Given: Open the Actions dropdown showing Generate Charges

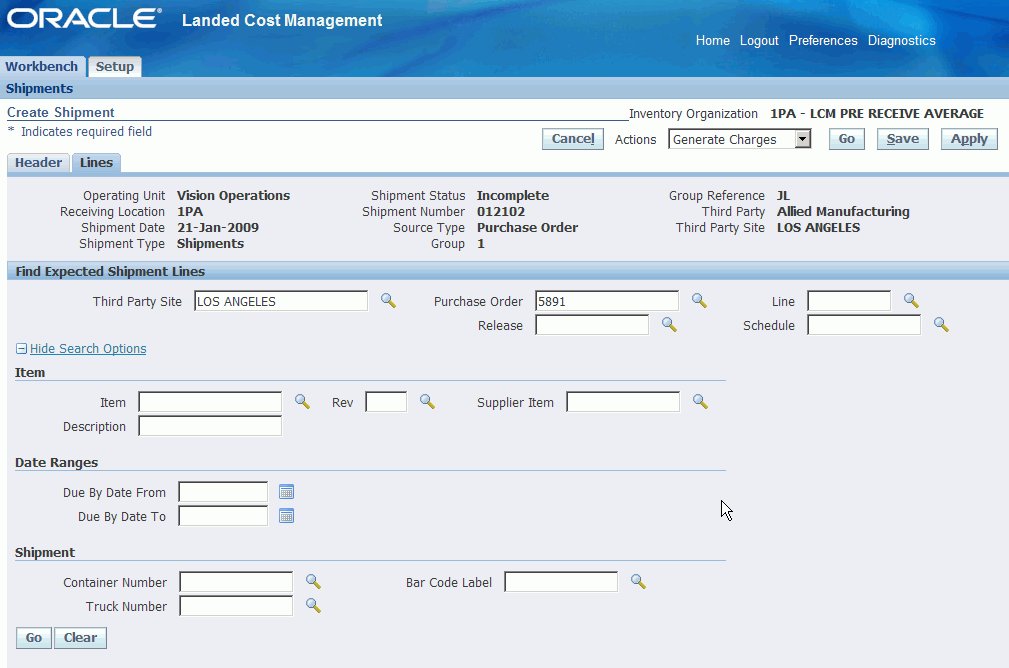Looking at the screenshot, I should pos(739,139).
